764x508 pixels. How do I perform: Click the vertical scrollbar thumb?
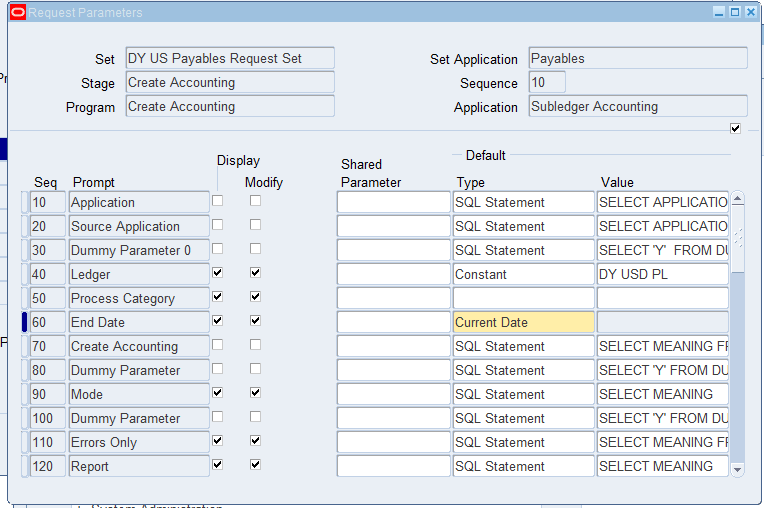[x=738, y=240]
